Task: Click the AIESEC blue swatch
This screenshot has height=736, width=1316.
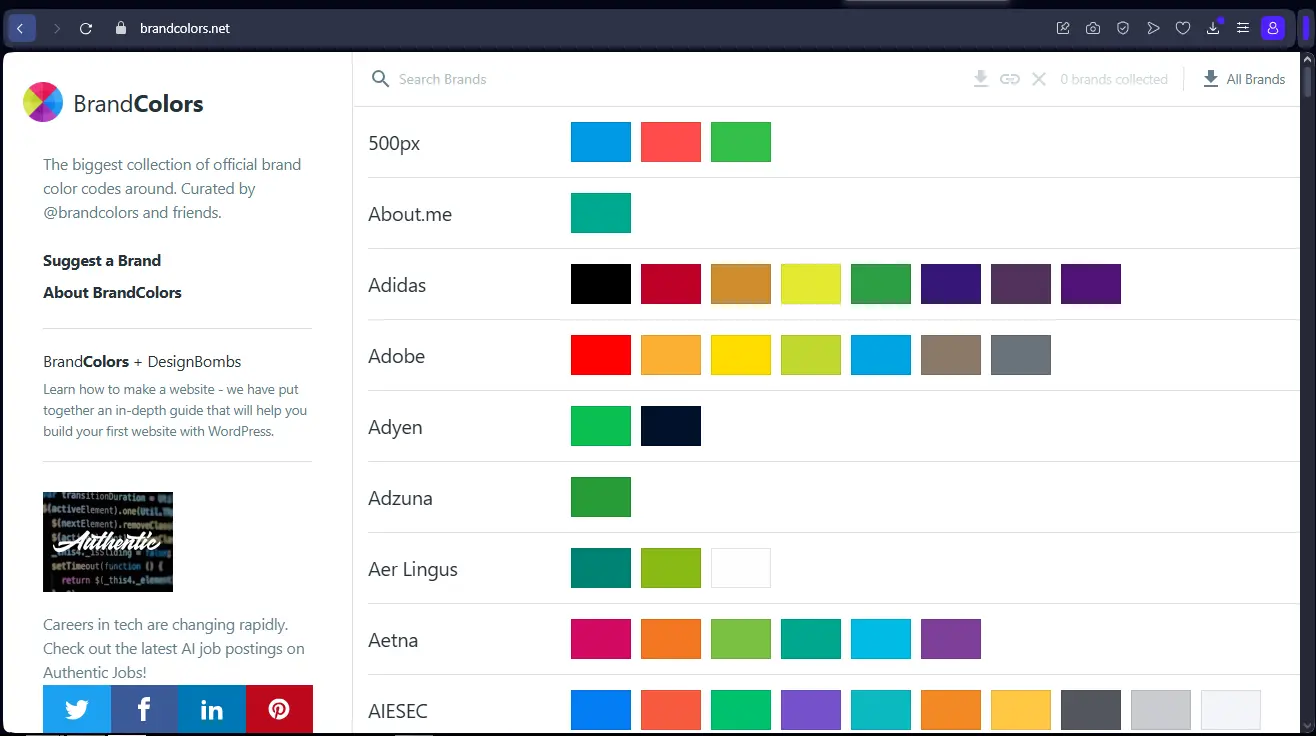Action: pyautogui.click(x=601, y=710)
